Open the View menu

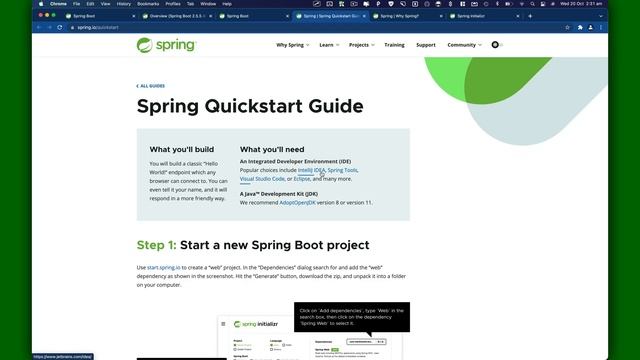[105, 4]
